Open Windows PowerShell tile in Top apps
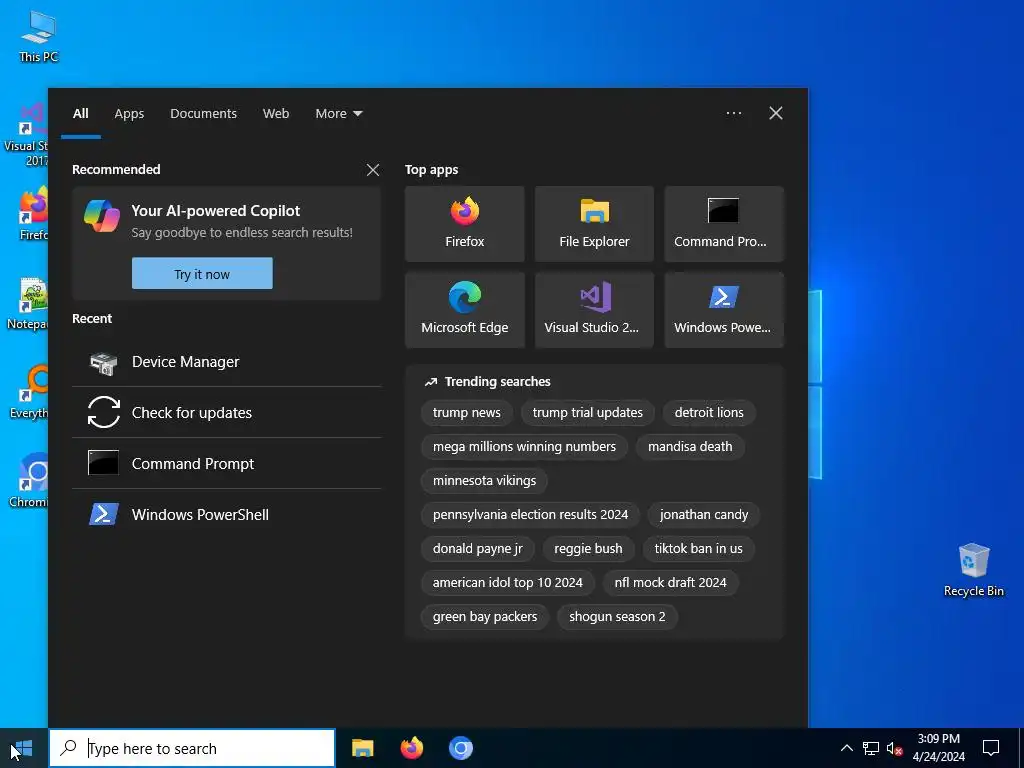This screenshot has height=768, width=1024. pos(724,310)
